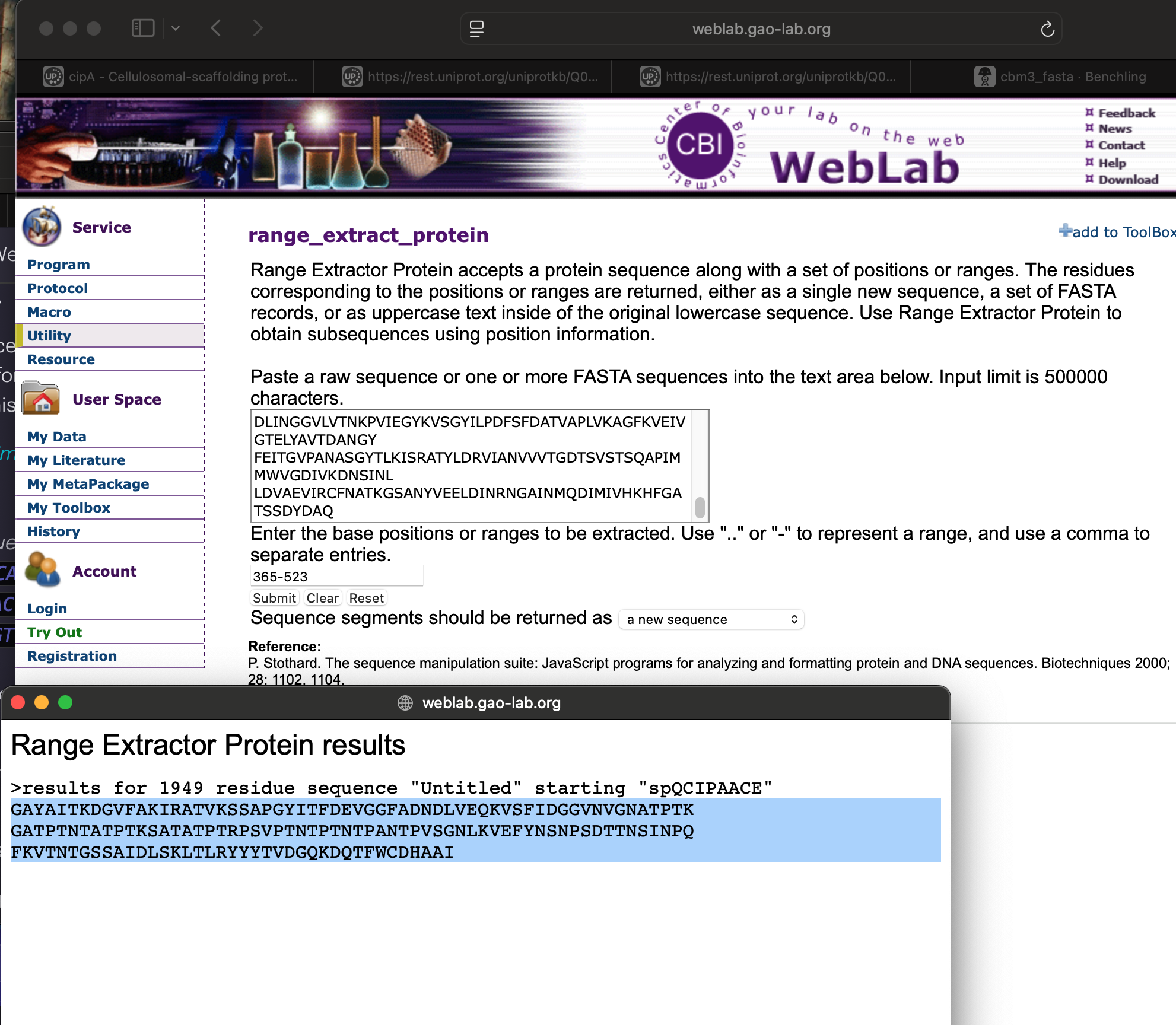Image resolution: width=1176 pixels, height=1025 pixels.
Task: Click the Download link in header
Action: 1128,180
